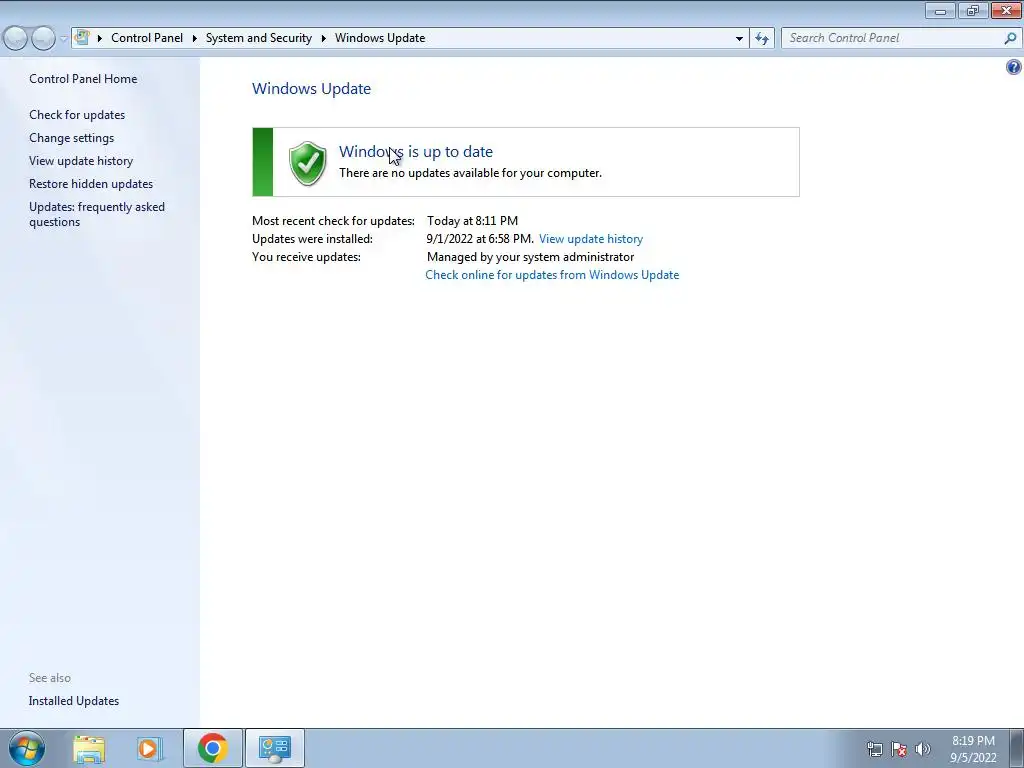The height and width of the screenshot is (768, 1024).
Task: Select Control Panel breadcrumb segment
Action: pos(147,38)
